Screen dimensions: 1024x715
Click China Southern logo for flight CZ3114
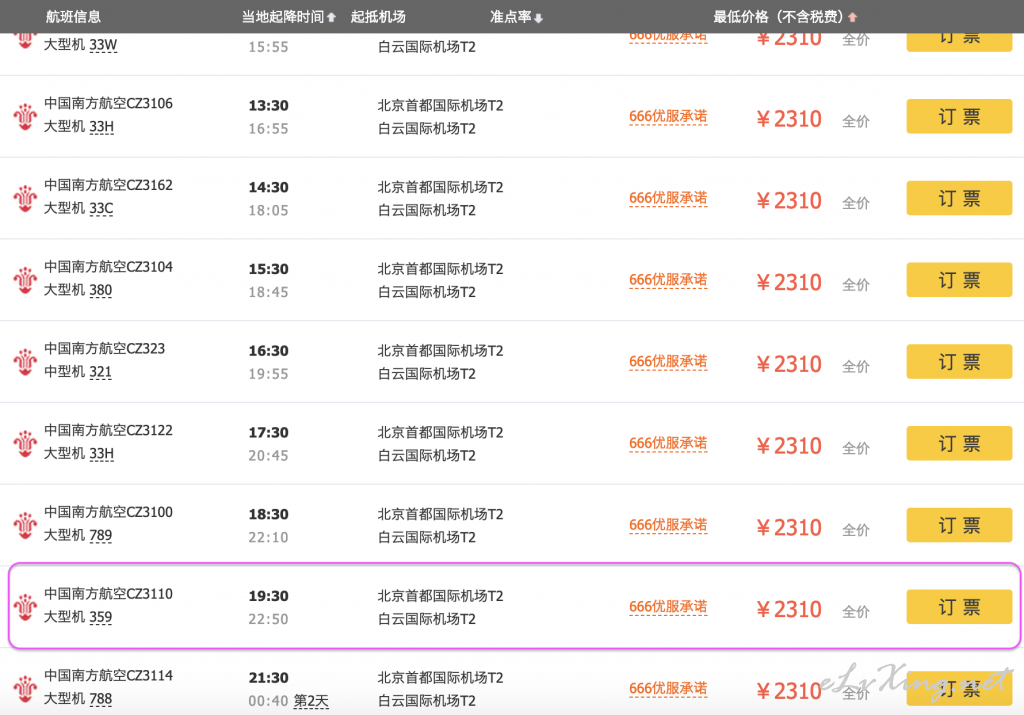[x=25, y=688]
